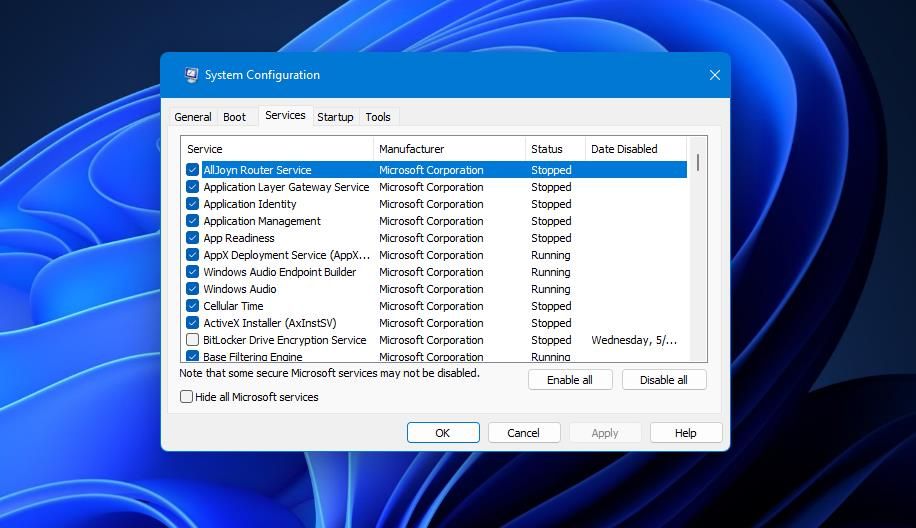Uncheck the Base Filtering Engine checkbox

tap(192, 356)
